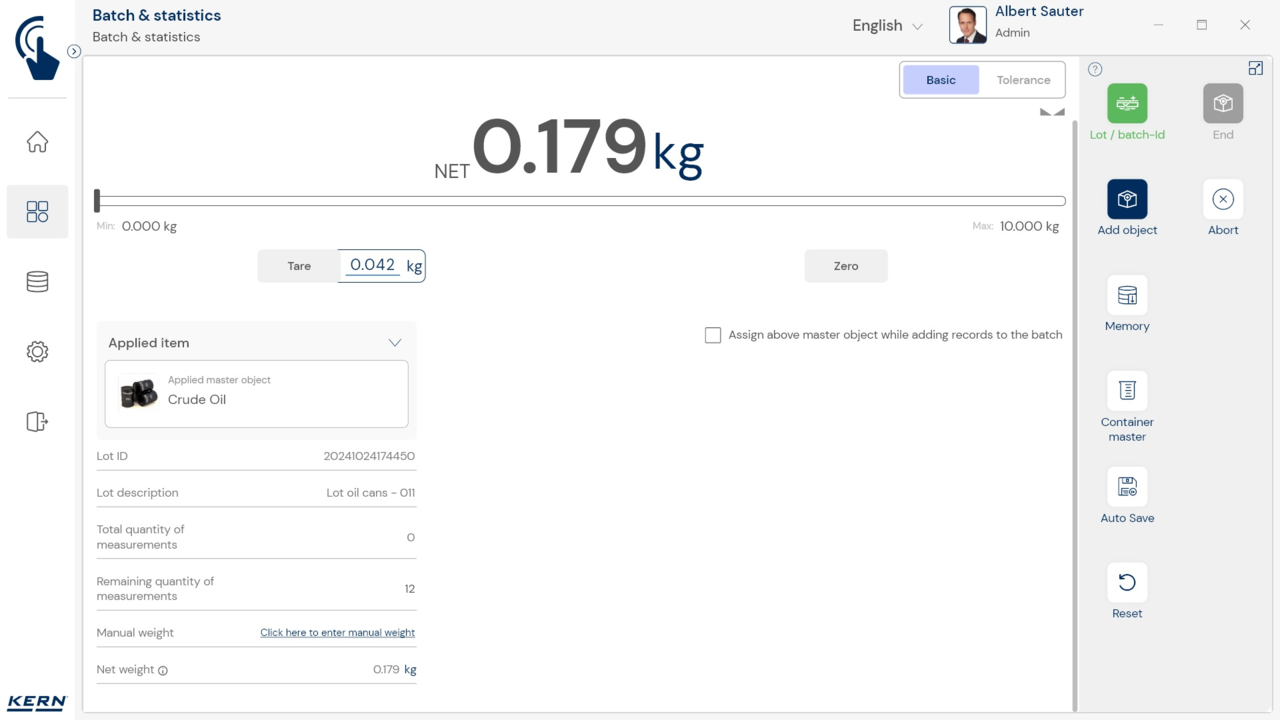
Task: Open the database icon in the sidebar
Action: click(37, 282)
